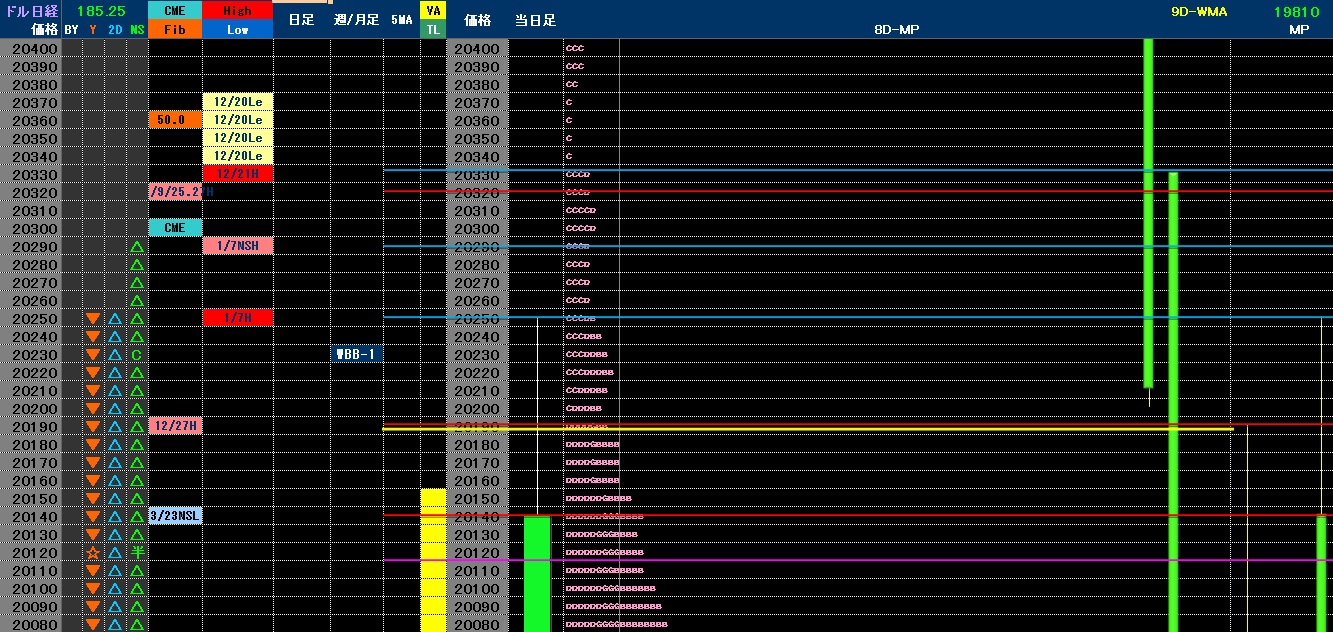This screenshot has width=1333, height=632.
Task: Click the blue 2D triangle in row 20180
Action: (x=115, y=445)
